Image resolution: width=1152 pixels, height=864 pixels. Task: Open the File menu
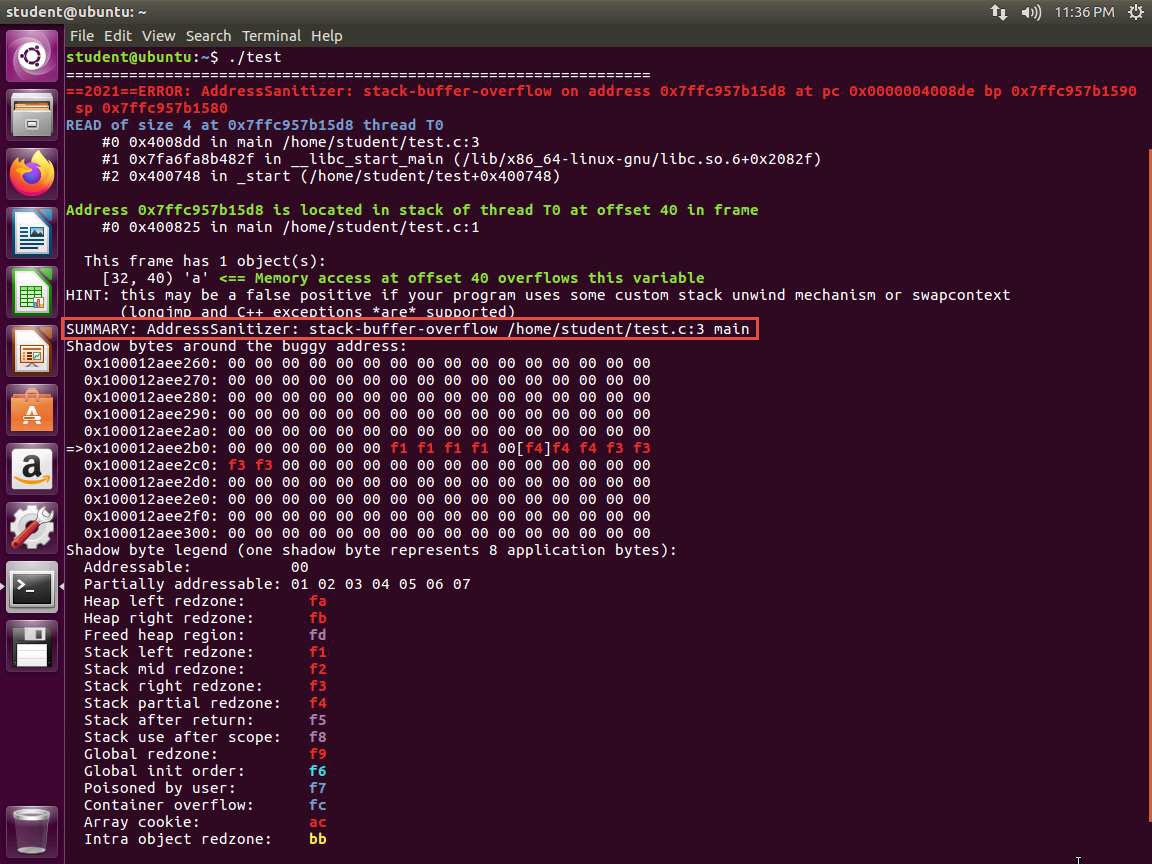pos(82,36)
